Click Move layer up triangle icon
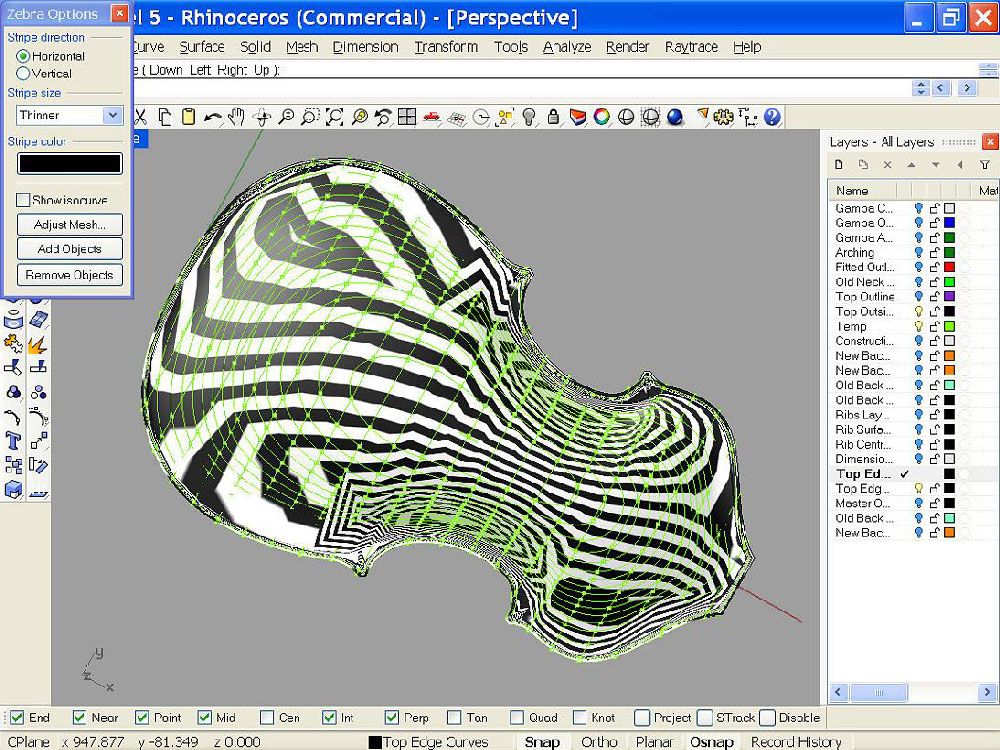1000x750 pixels. (911, 165)
